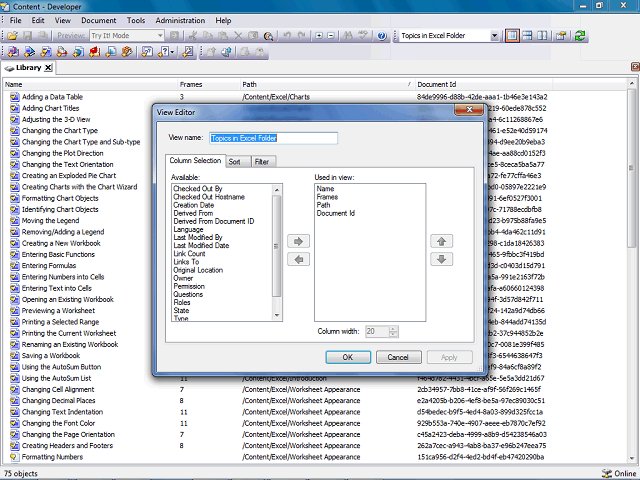640x480 pixels.
Task: Increase Column width with spinner up arrow
Action: point(393,329)
